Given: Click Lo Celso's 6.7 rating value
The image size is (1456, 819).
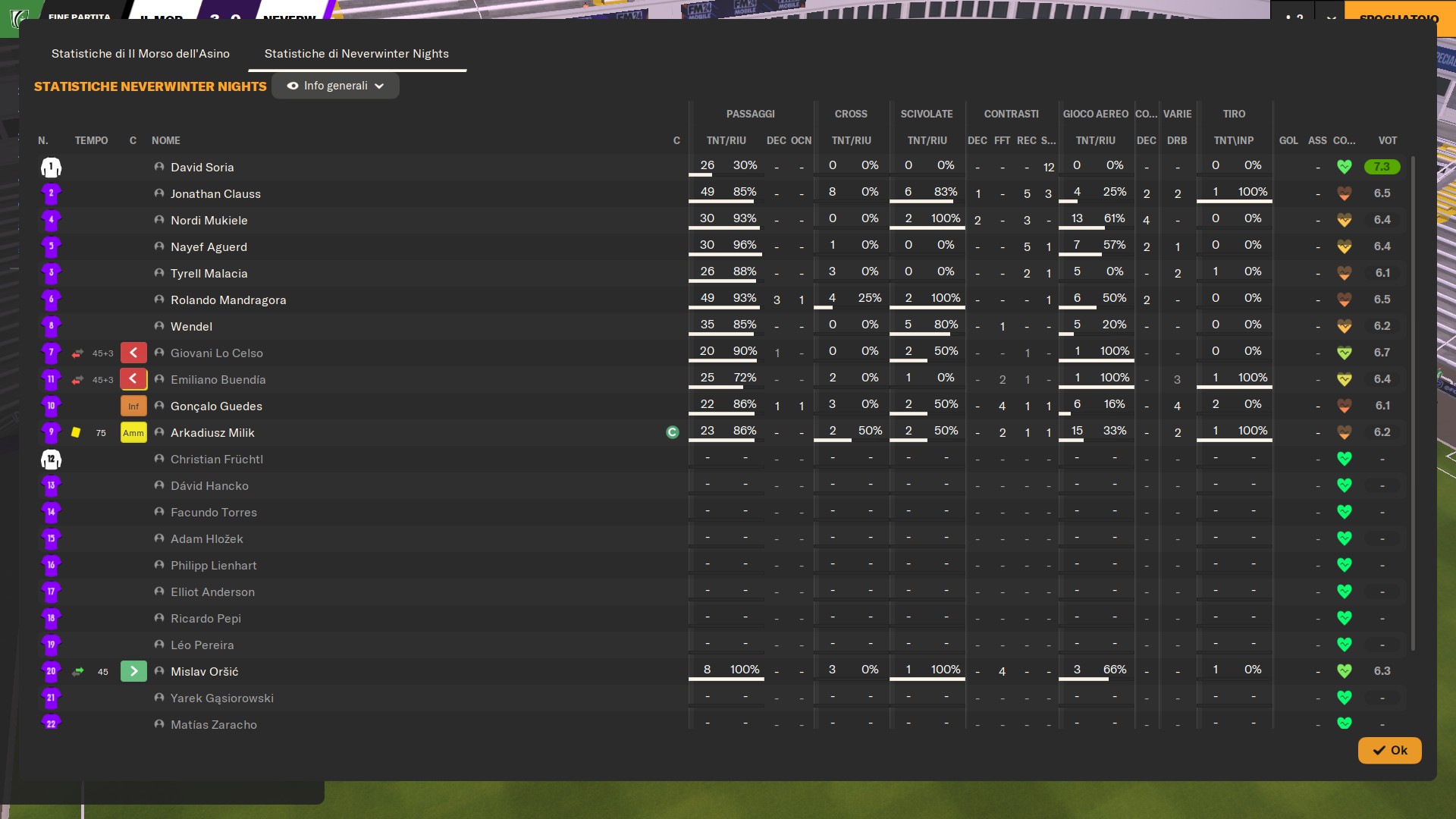Looking at the screenshot, I should coord(1382,353).
